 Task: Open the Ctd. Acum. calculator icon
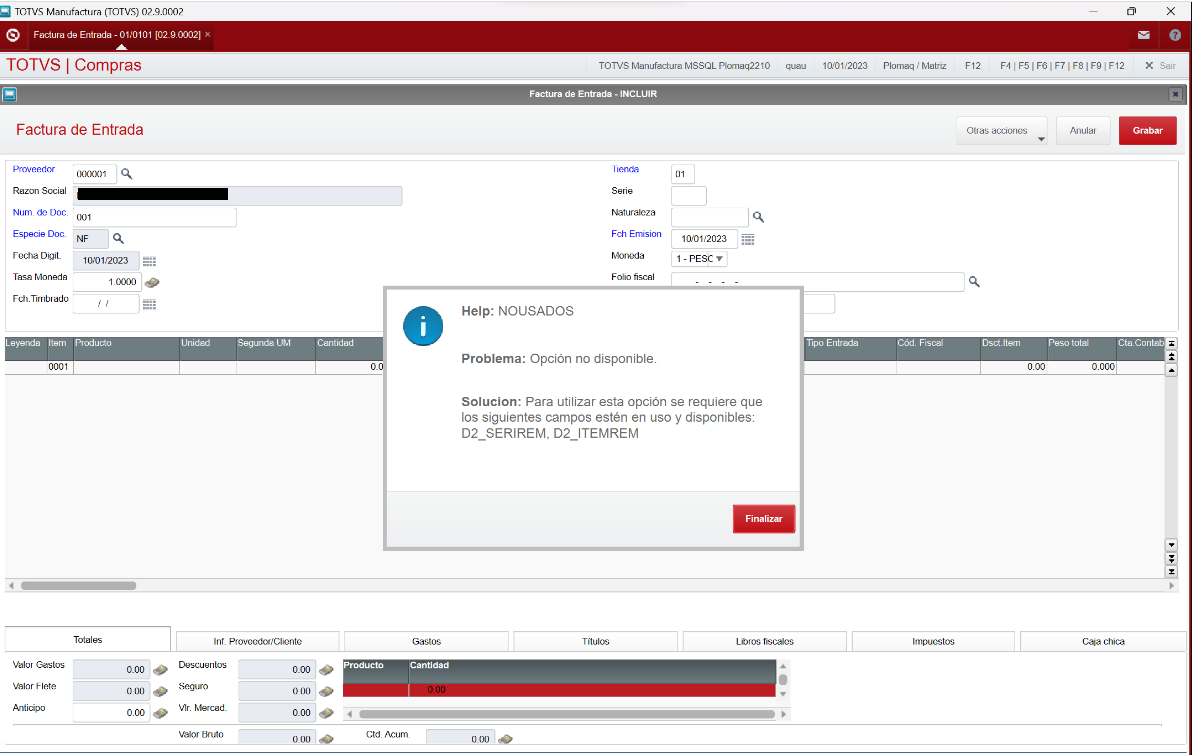pos(506,738)
